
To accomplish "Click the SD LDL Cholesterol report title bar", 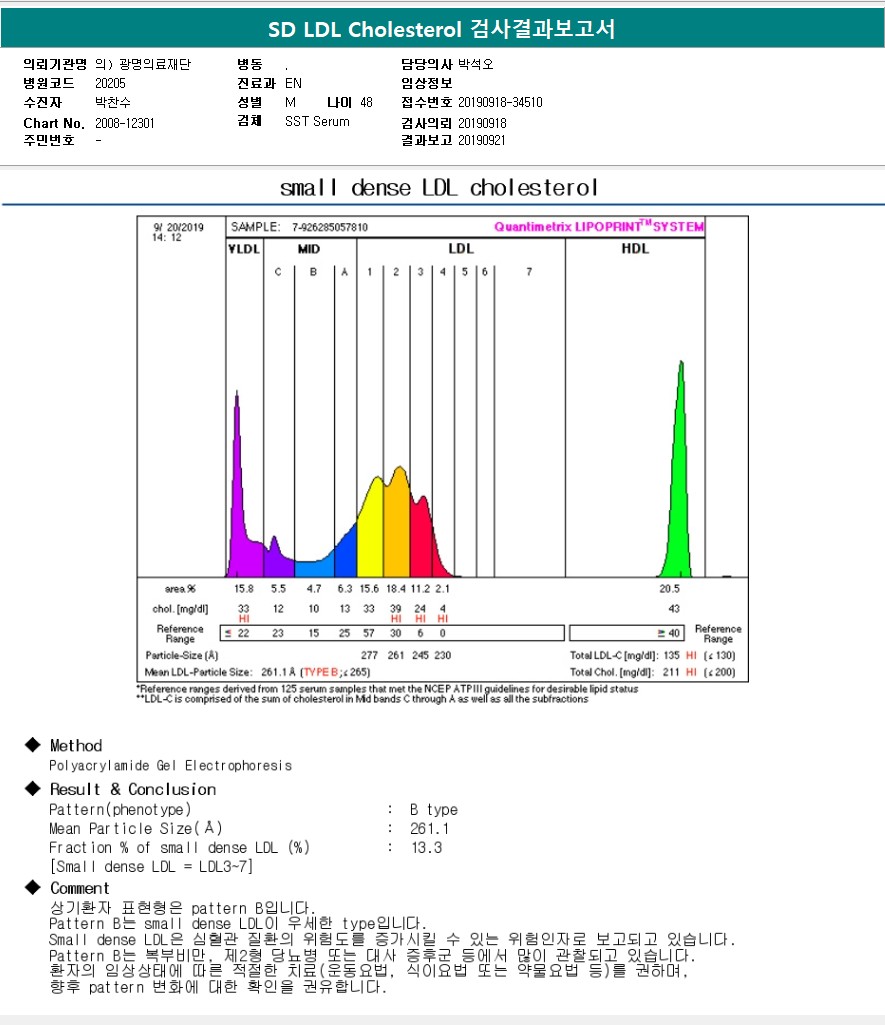I will click(x=442, y=30).
